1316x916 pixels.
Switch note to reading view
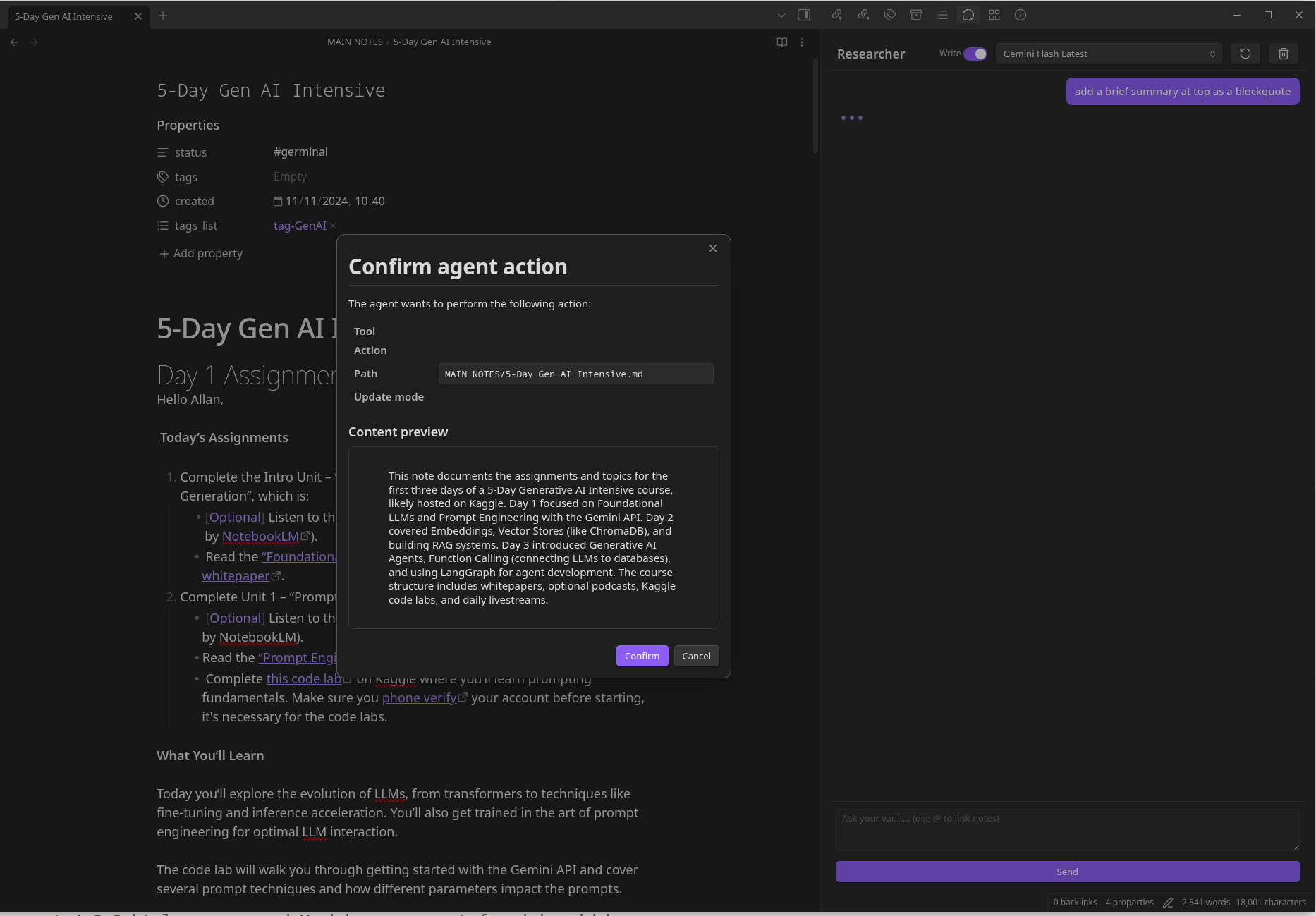(782, 42)
